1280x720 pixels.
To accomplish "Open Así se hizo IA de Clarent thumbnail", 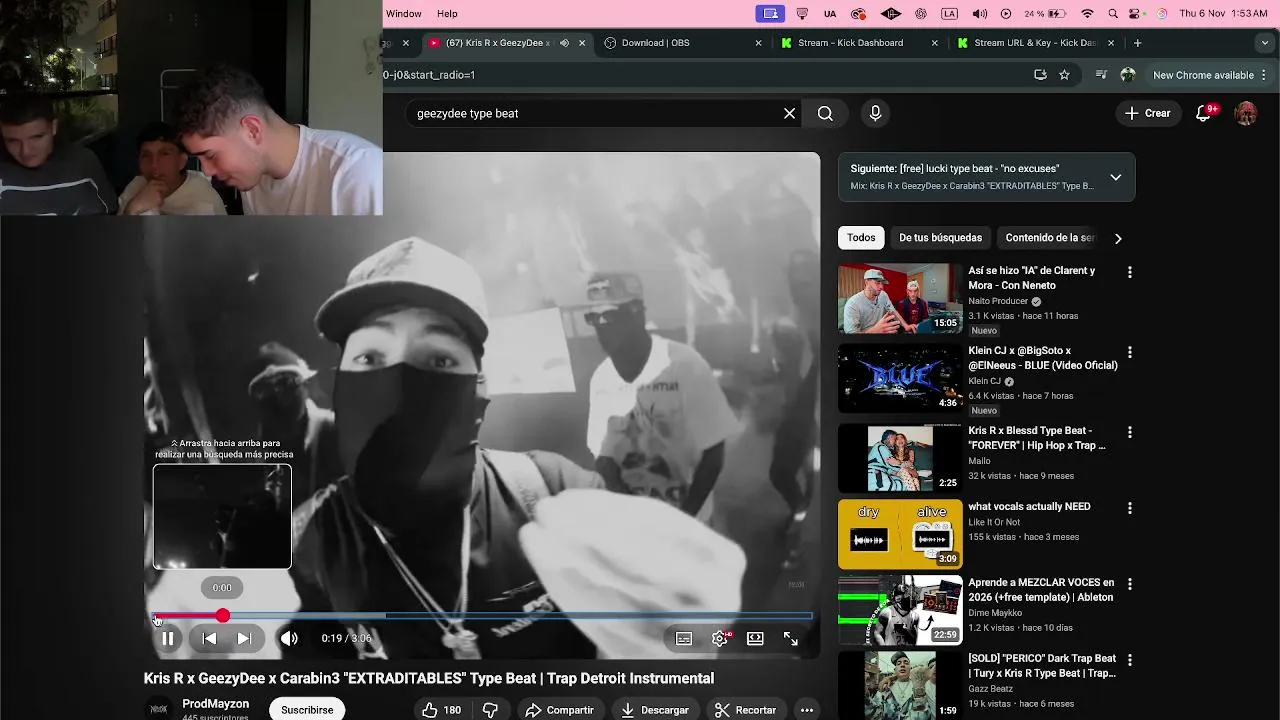I will point(900,298).
